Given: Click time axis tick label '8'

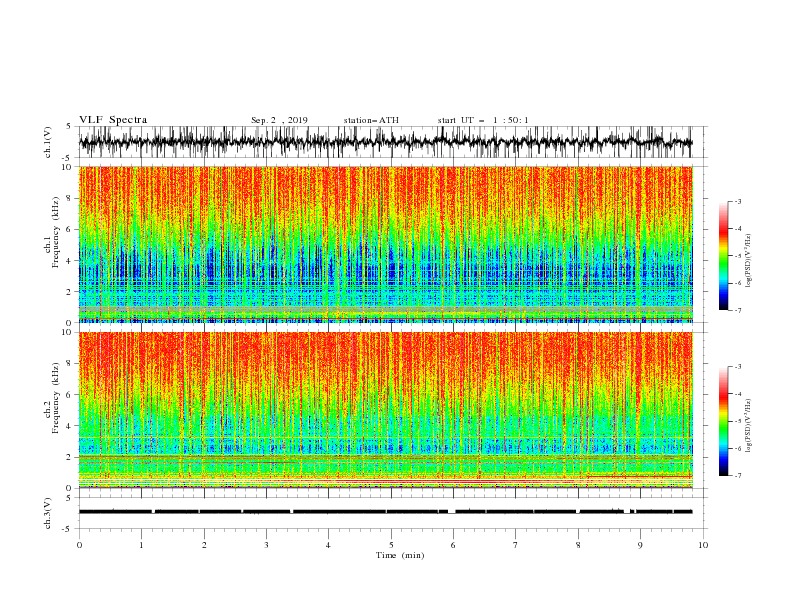Looking at the screenshot, I should click(x=578, y=545).
